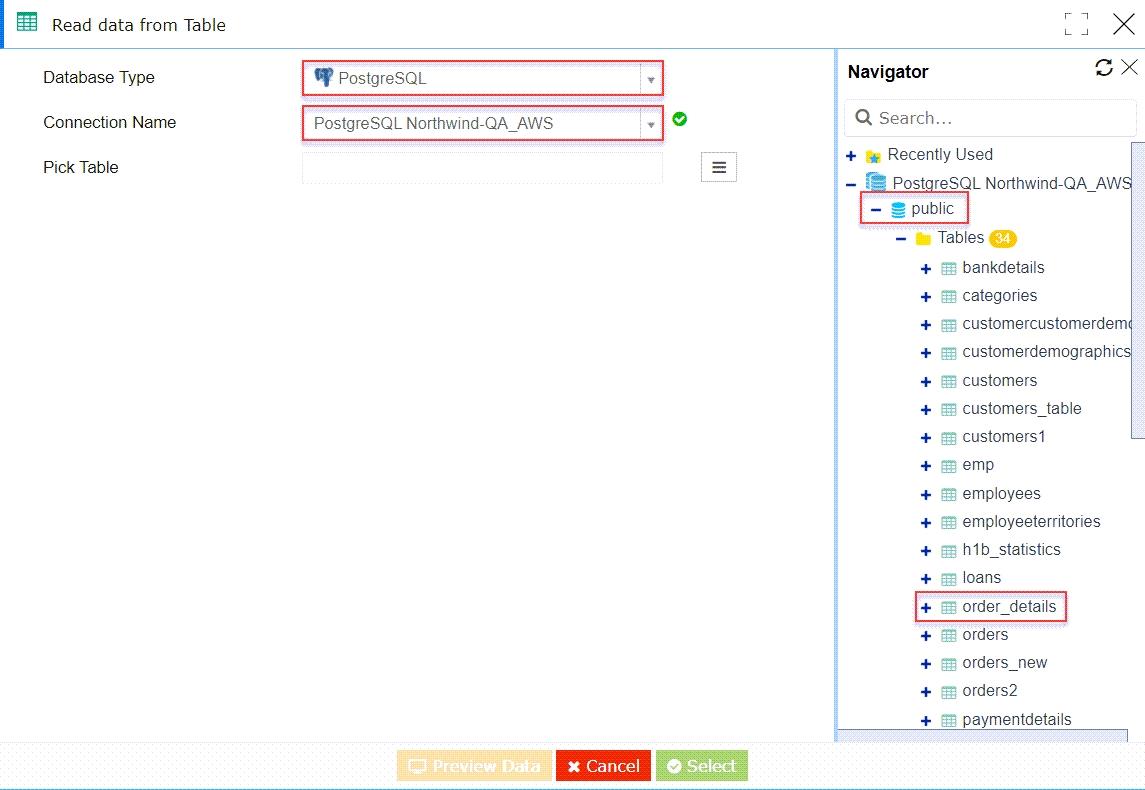1145x790 pixels.
Task: Click the fullscreen expand icon in the title bar
Action: click(x=1076, y=23)
